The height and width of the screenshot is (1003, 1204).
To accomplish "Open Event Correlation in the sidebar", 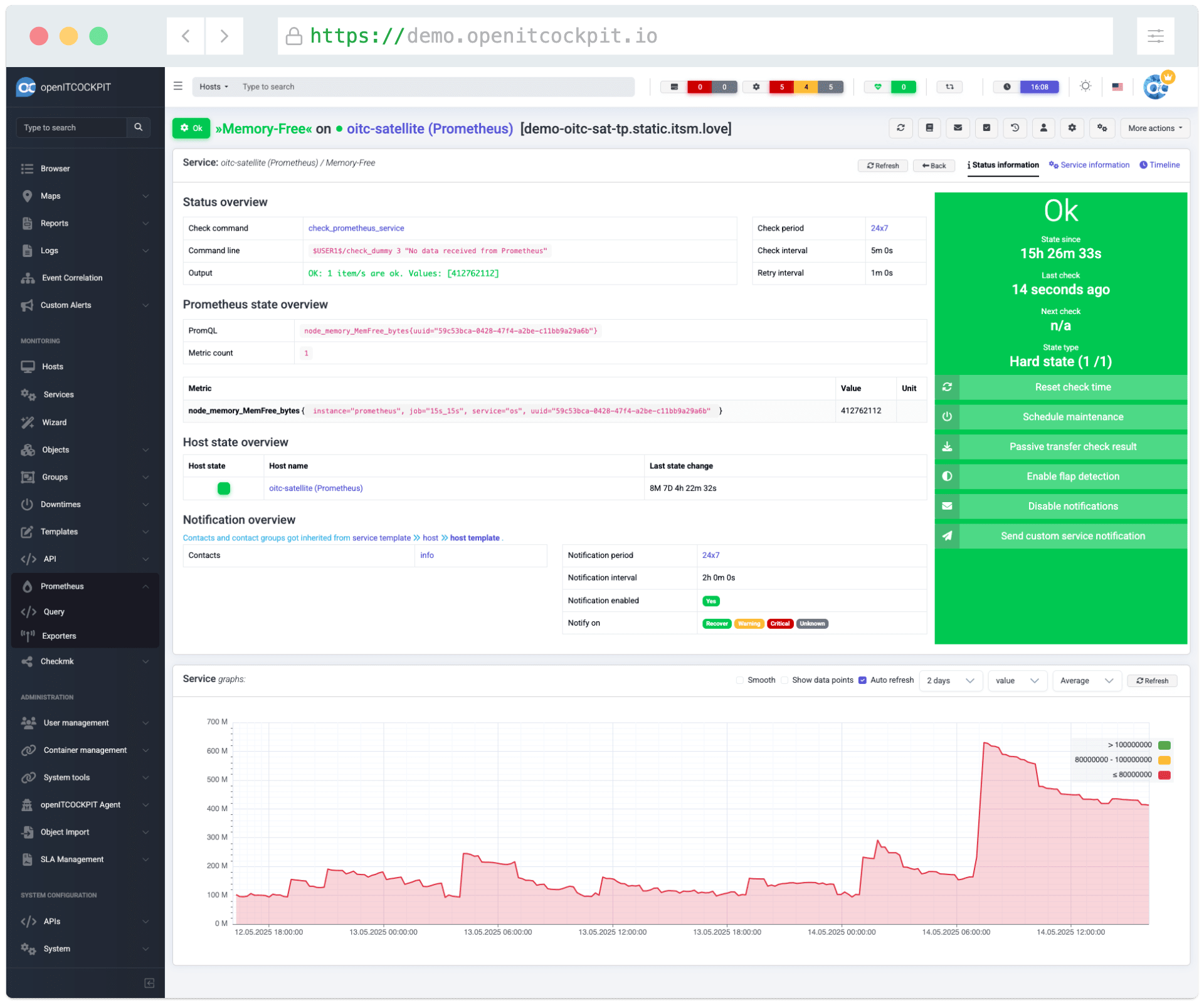I will tap(85, 278).
